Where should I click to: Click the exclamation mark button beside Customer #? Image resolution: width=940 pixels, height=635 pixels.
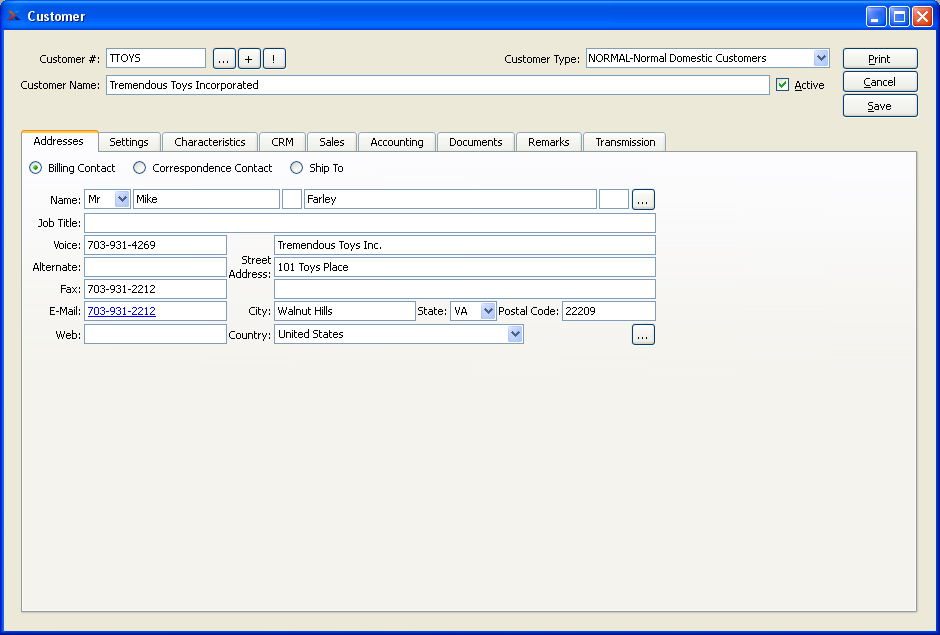274,59
